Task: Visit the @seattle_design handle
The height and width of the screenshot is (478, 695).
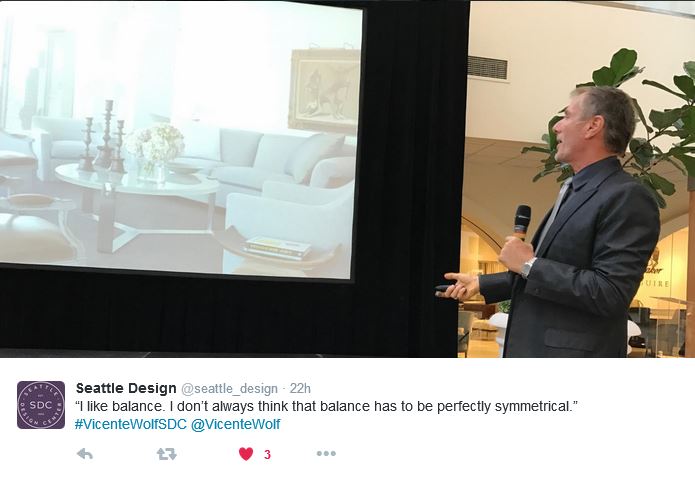Action: point(229,389)
